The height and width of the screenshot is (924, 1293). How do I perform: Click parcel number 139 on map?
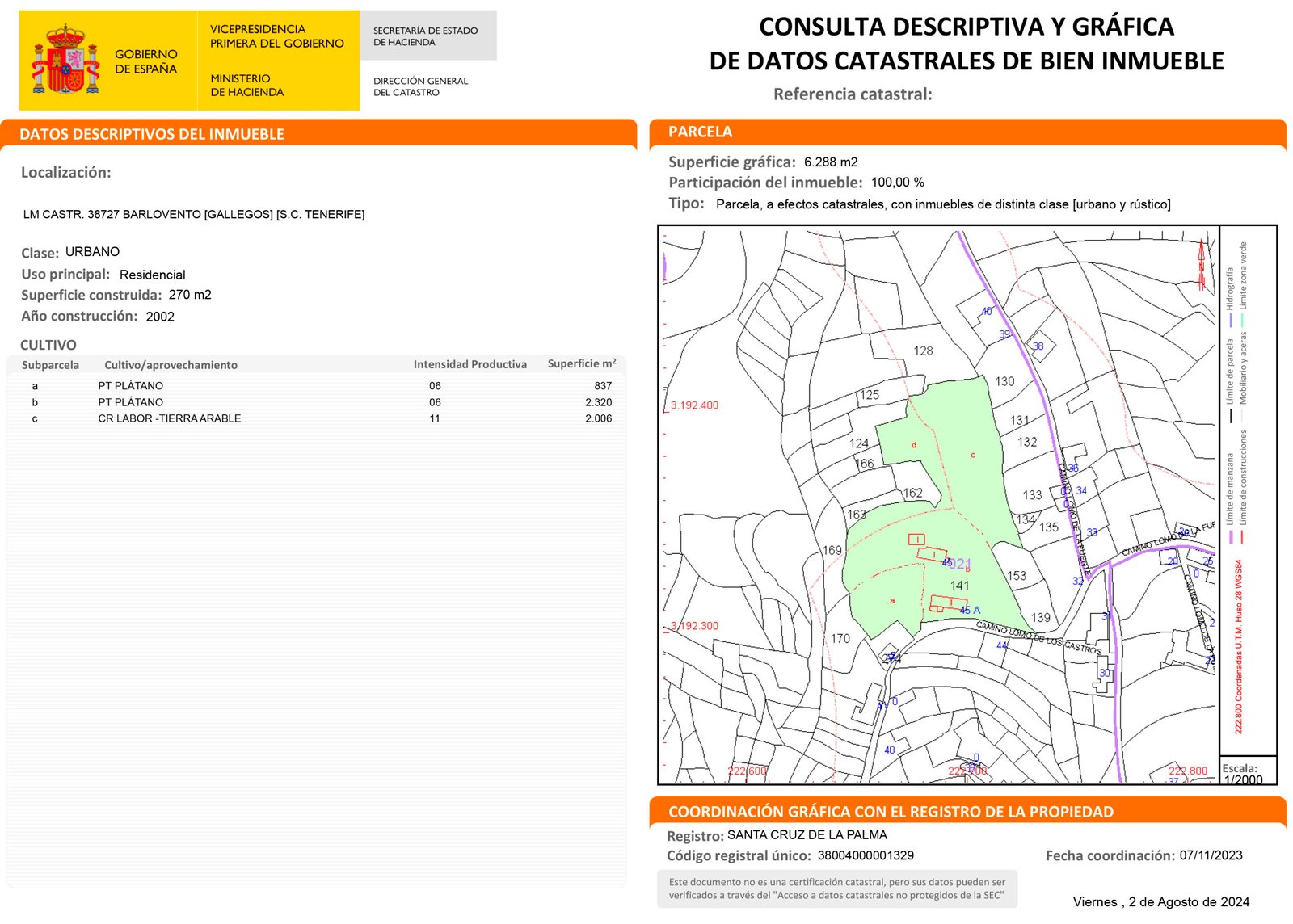pyautogui.click(x=1041, y=618)
